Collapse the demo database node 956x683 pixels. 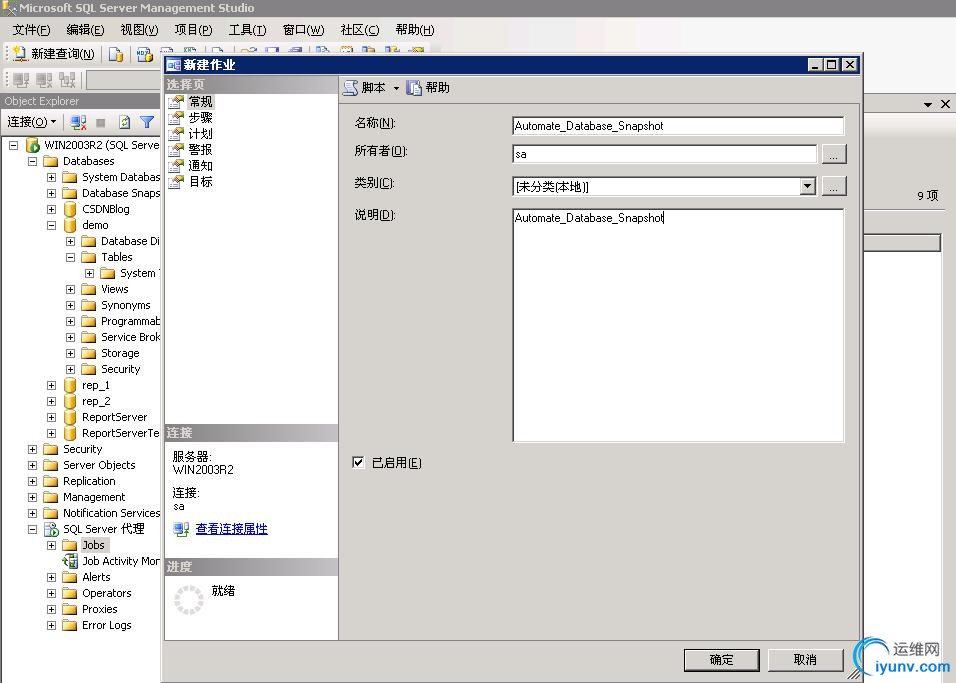(x=51, y=225)
